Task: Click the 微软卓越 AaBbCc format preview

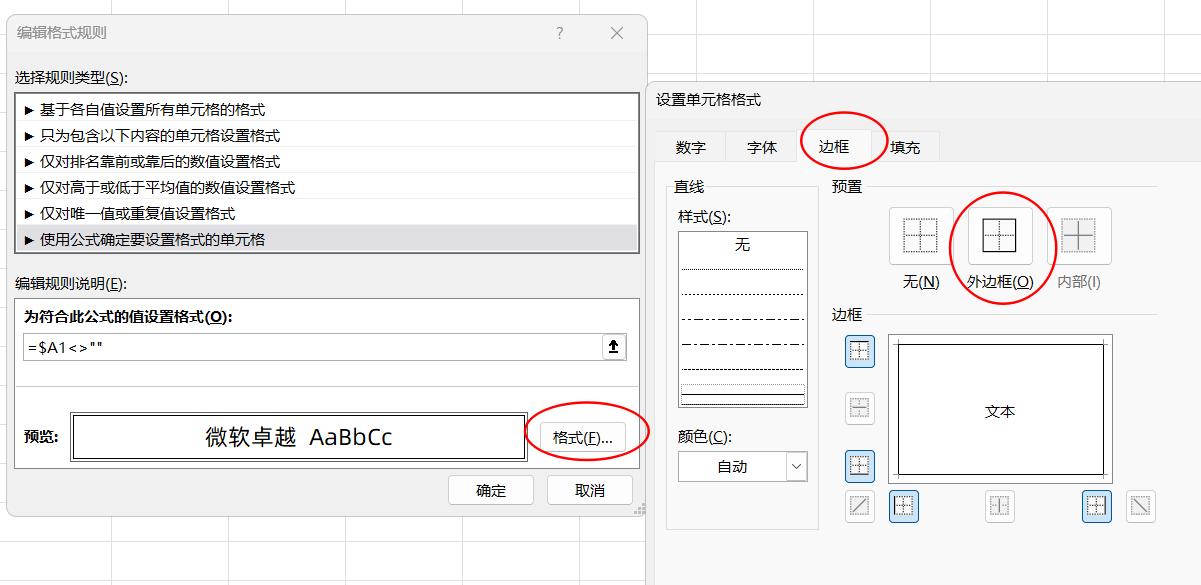Action: pyautogui.click(x=299, y=437)
